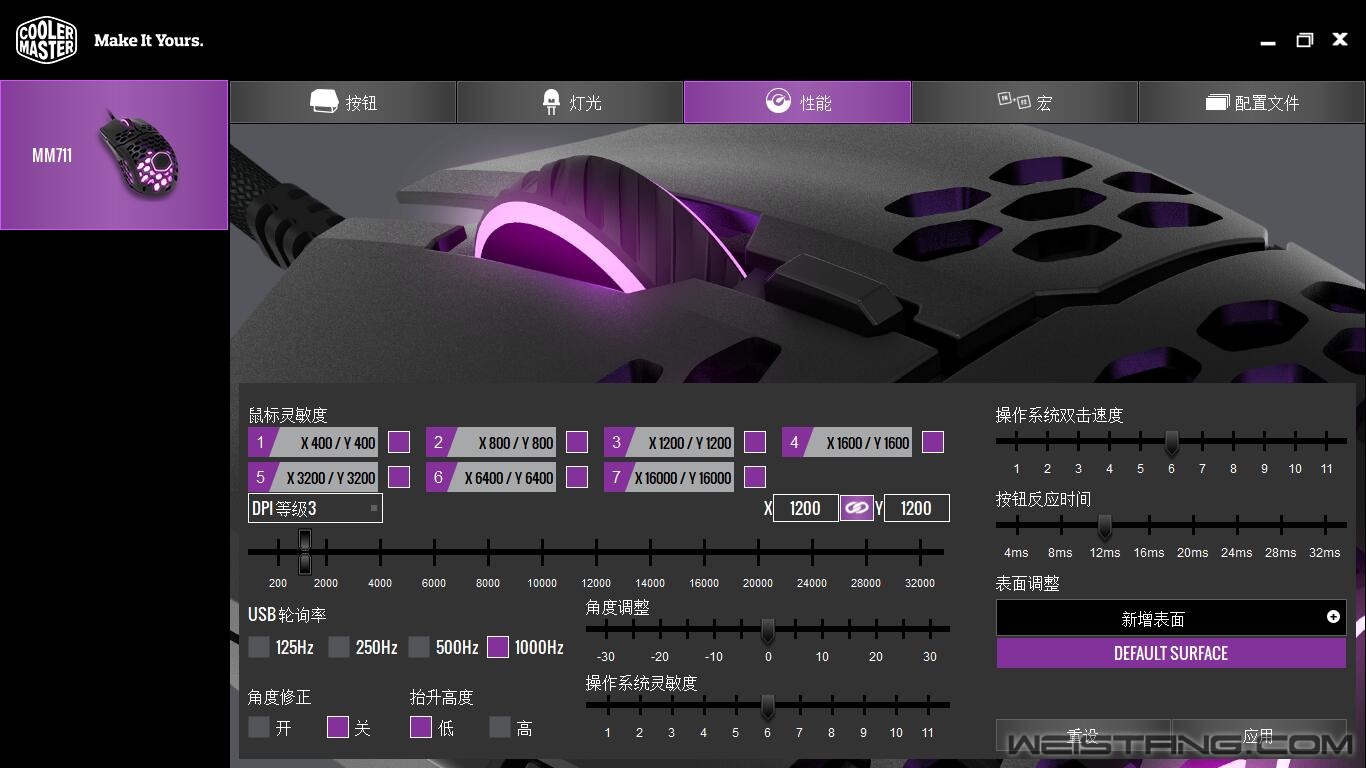Click the 应用 apply button

[x=1258, y=737]
